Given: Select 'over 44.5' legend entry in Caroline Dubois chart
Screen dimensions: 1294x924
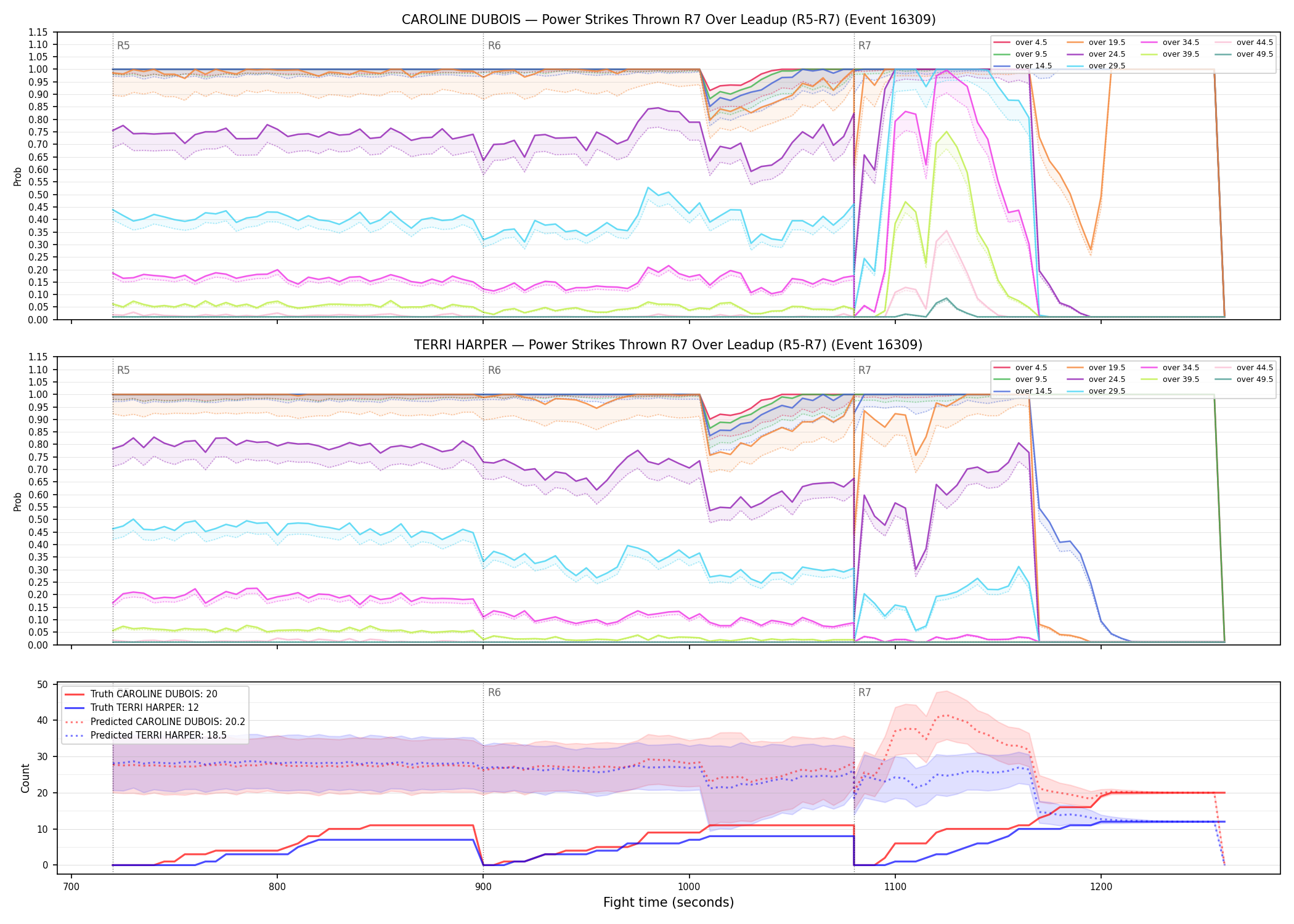Looking at the screenshot, I should point(1244,43).
